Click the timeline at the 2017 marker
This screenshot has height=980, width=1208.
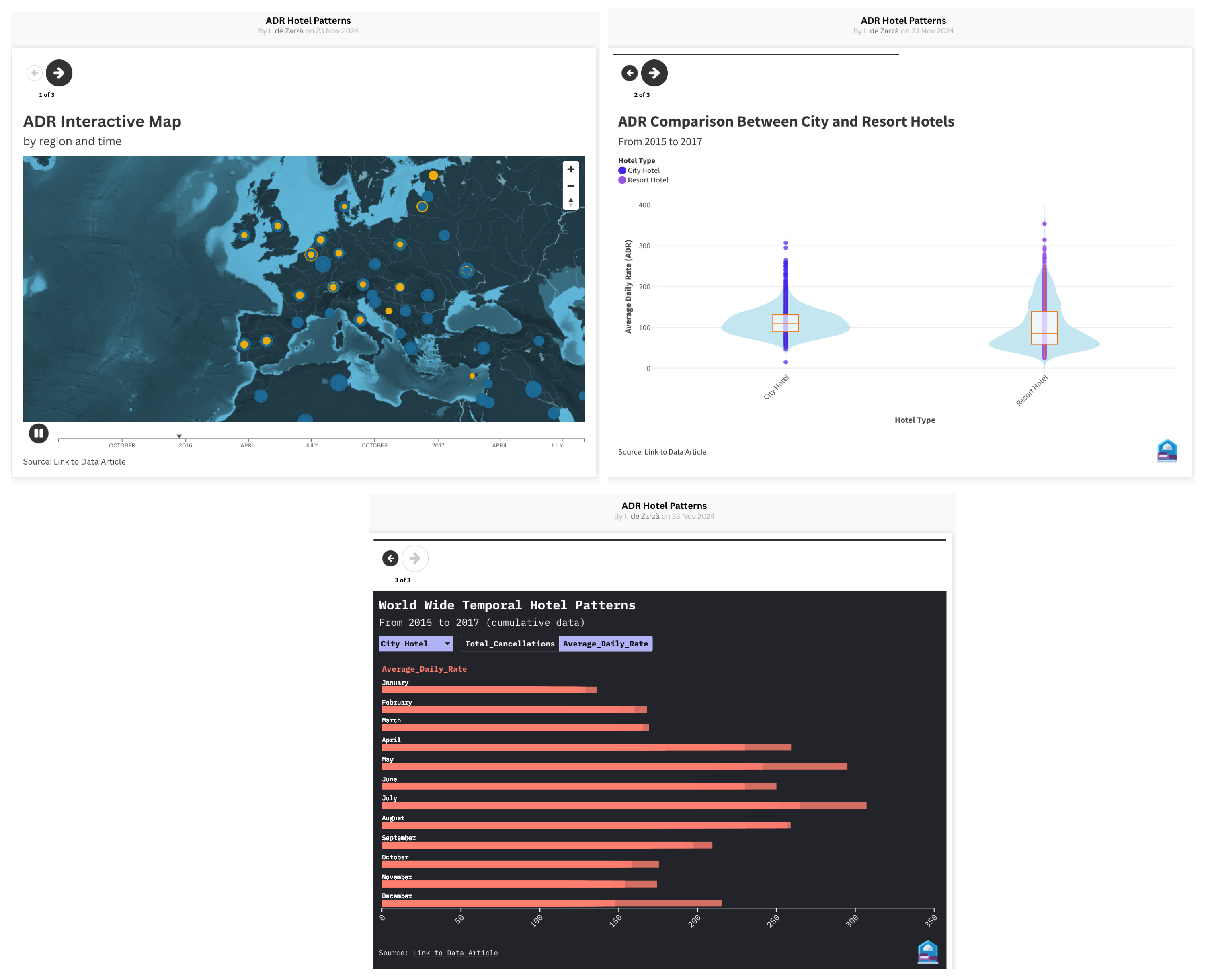point(438,439)
